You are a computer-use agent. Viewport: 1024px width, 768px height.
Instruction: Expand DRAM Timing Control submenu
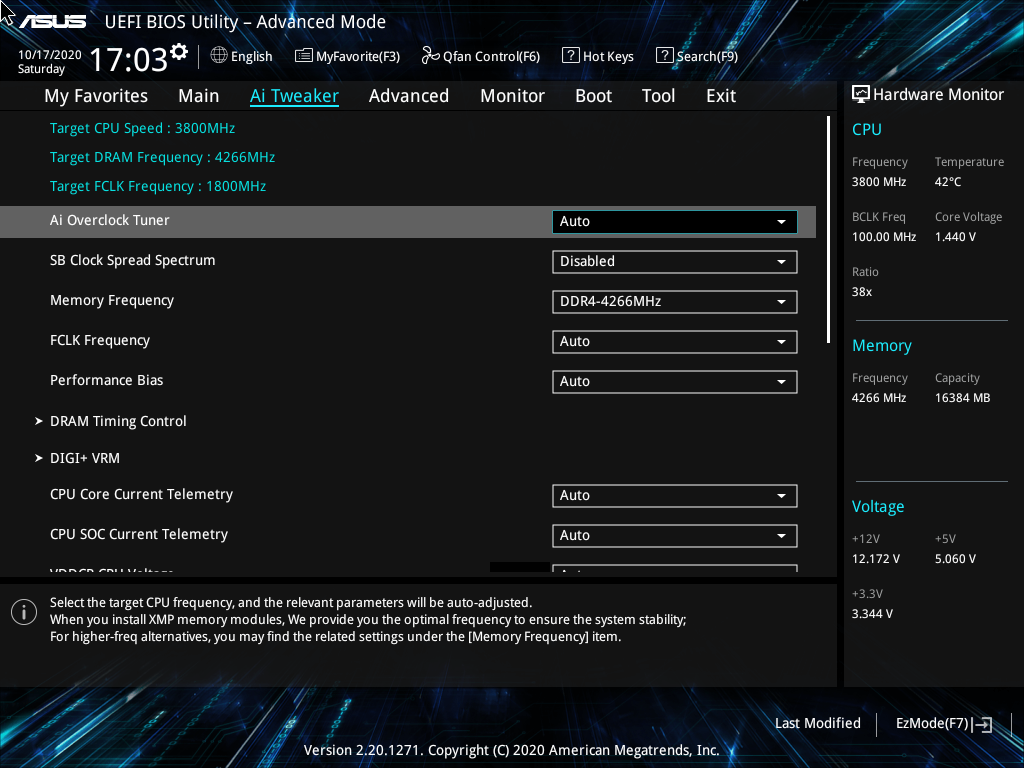click(x=118, y=421)
